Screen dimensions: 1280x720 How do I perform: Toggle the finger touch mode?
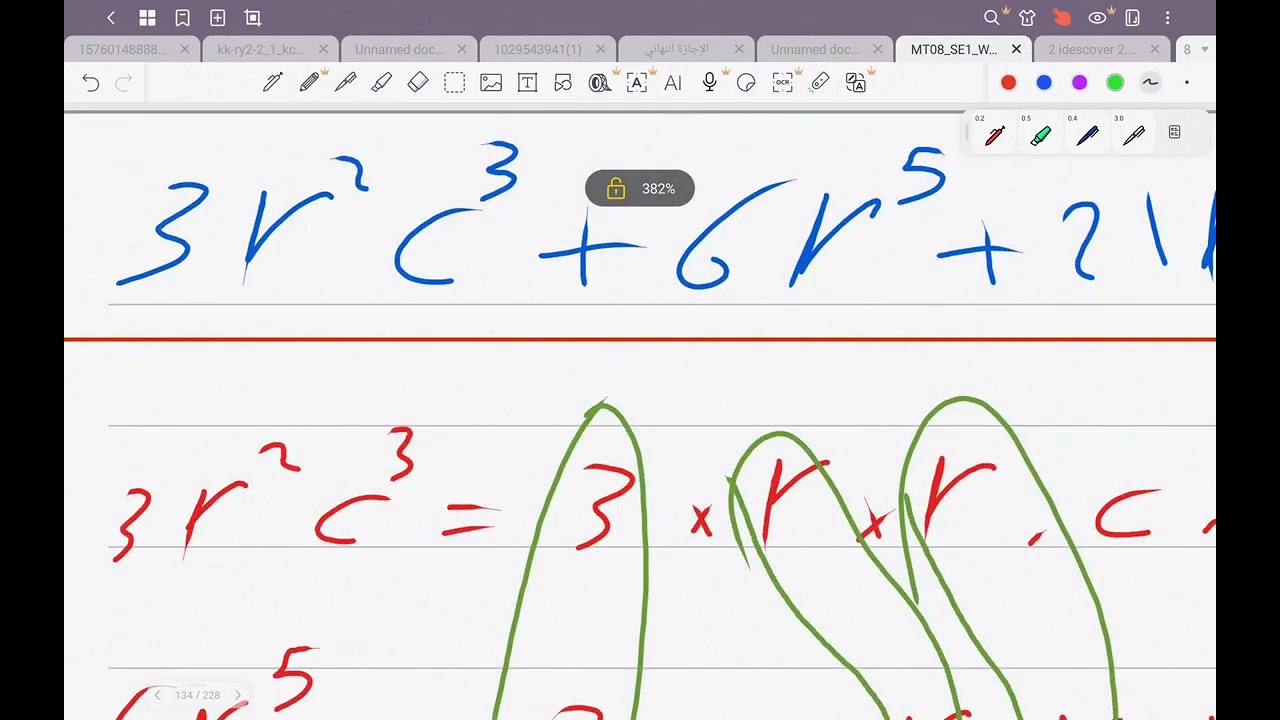(1062, 18)
